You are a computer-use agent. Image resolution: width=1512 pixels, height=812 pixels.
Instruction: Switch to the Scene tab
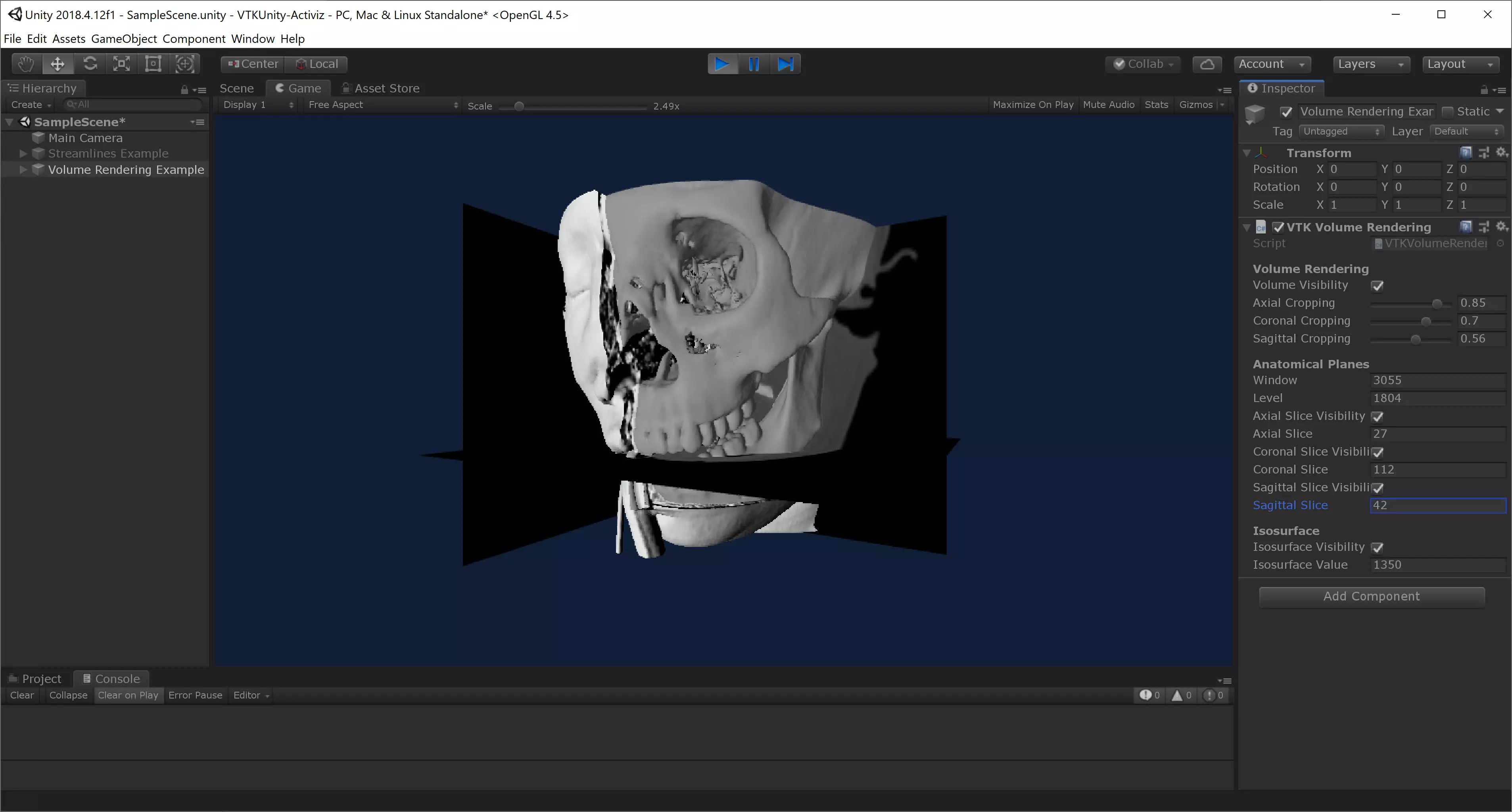click(x=236, y=88)
